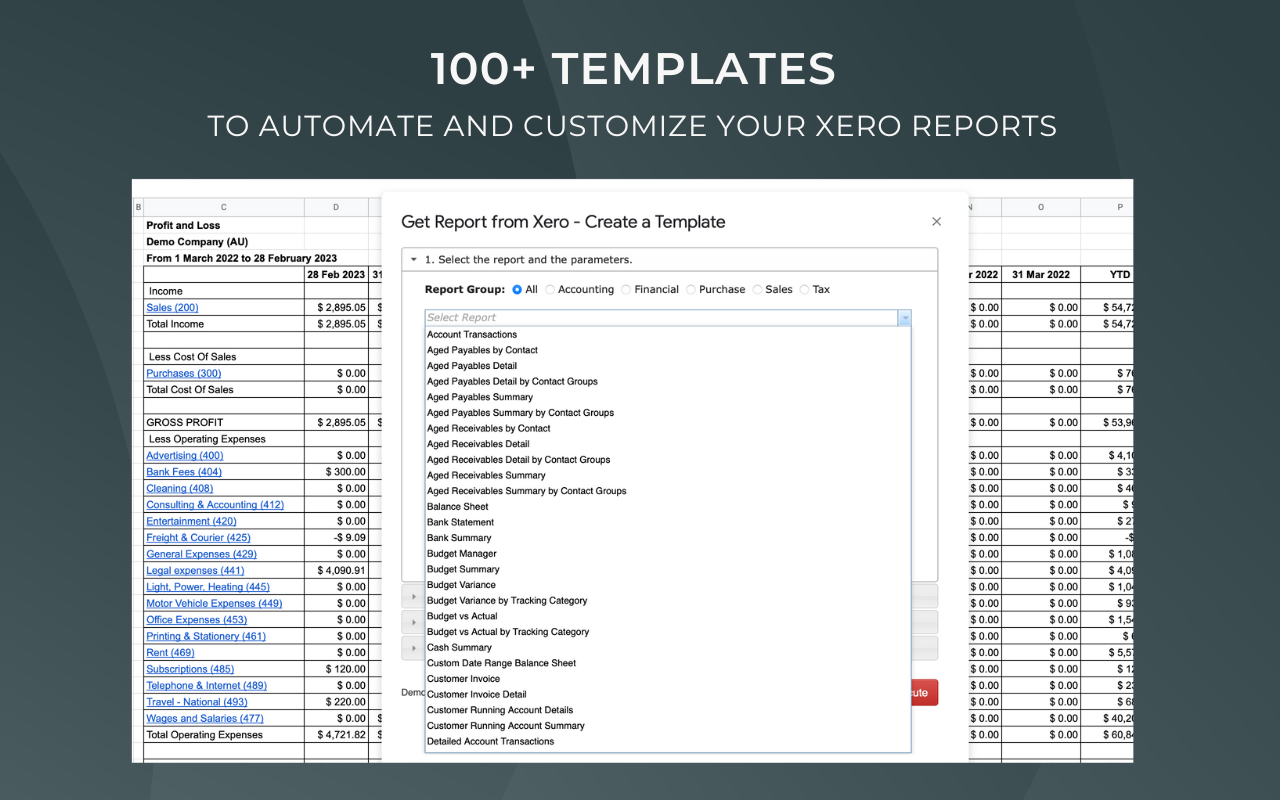Pick the Budget Variance report option

coord(668,585)
